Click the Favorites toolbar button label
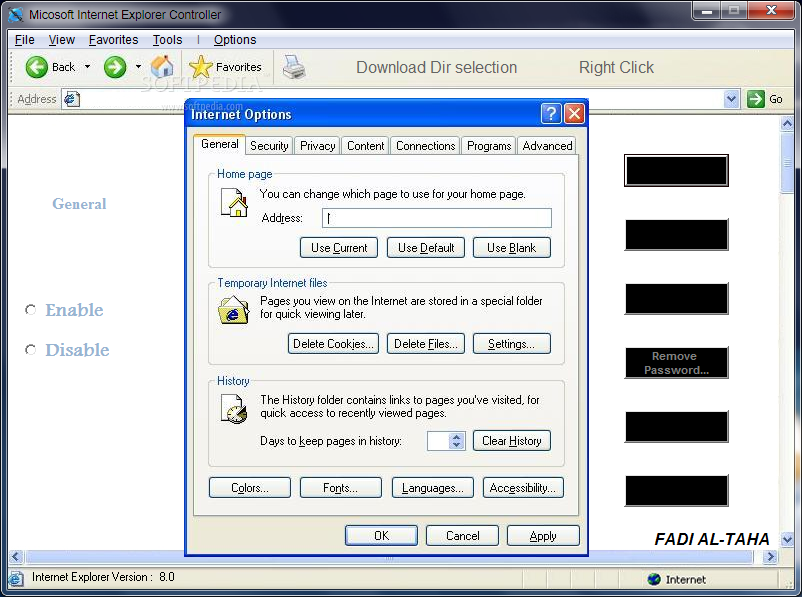 [x=238, y=67]
